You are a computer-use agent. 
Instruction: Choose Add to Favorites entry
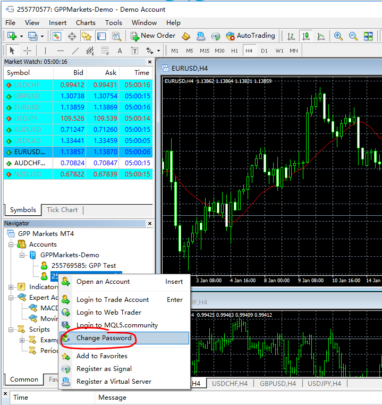coord(124,356)
